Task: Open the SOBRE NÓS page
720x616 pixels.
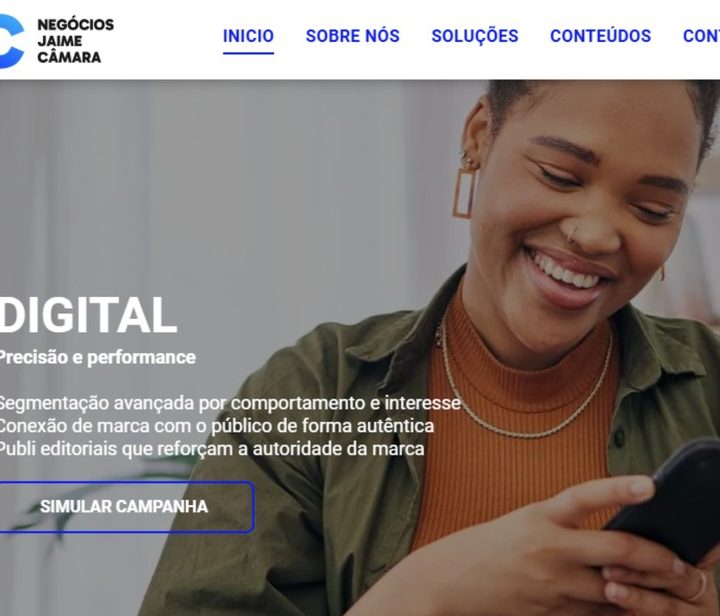Action: click(353, 36)
